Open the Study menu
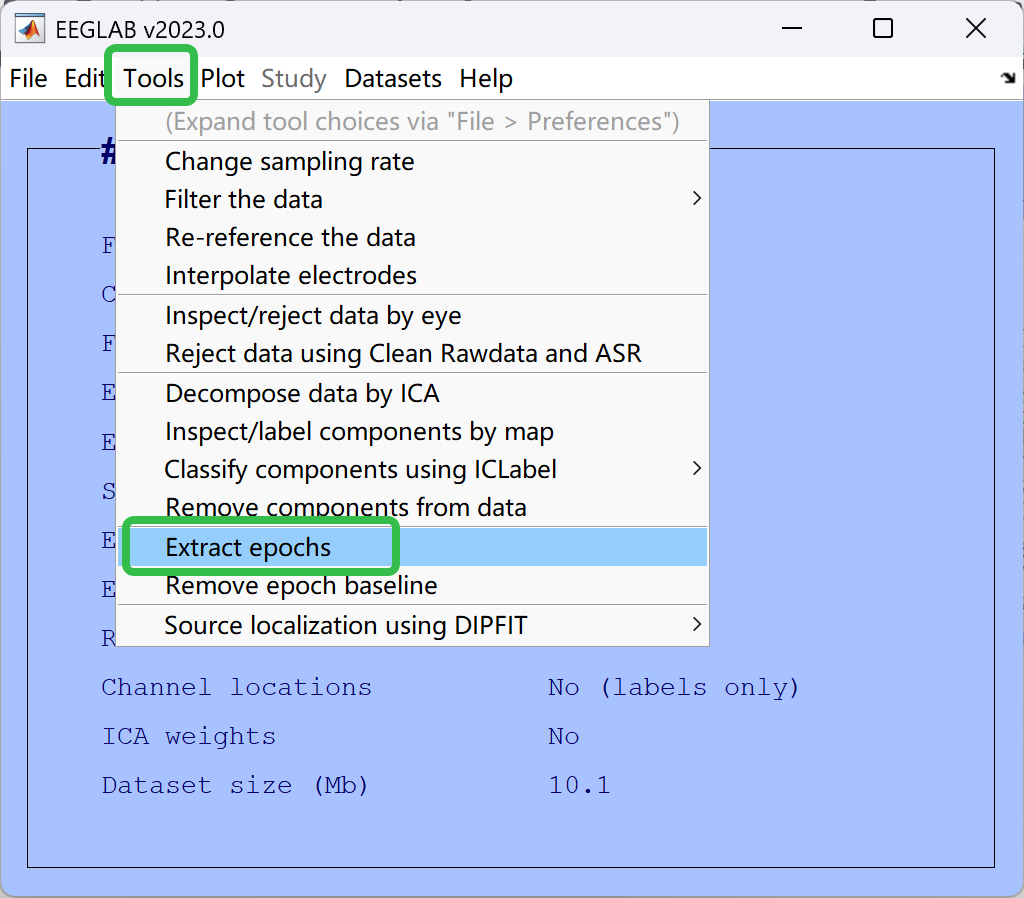The height and width of the screenshot is (898, 1024). point(294,78)
